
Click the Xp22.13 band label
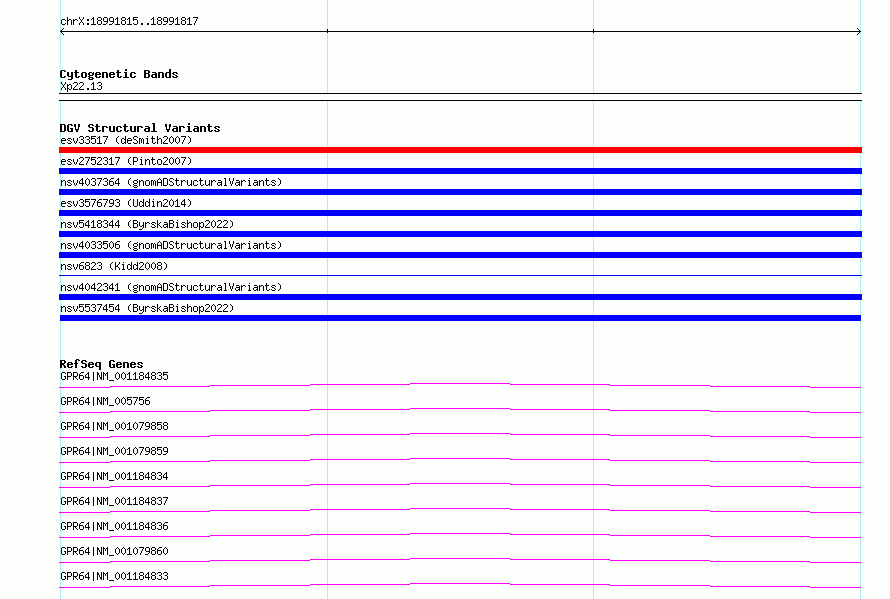(x=81, y=86)
